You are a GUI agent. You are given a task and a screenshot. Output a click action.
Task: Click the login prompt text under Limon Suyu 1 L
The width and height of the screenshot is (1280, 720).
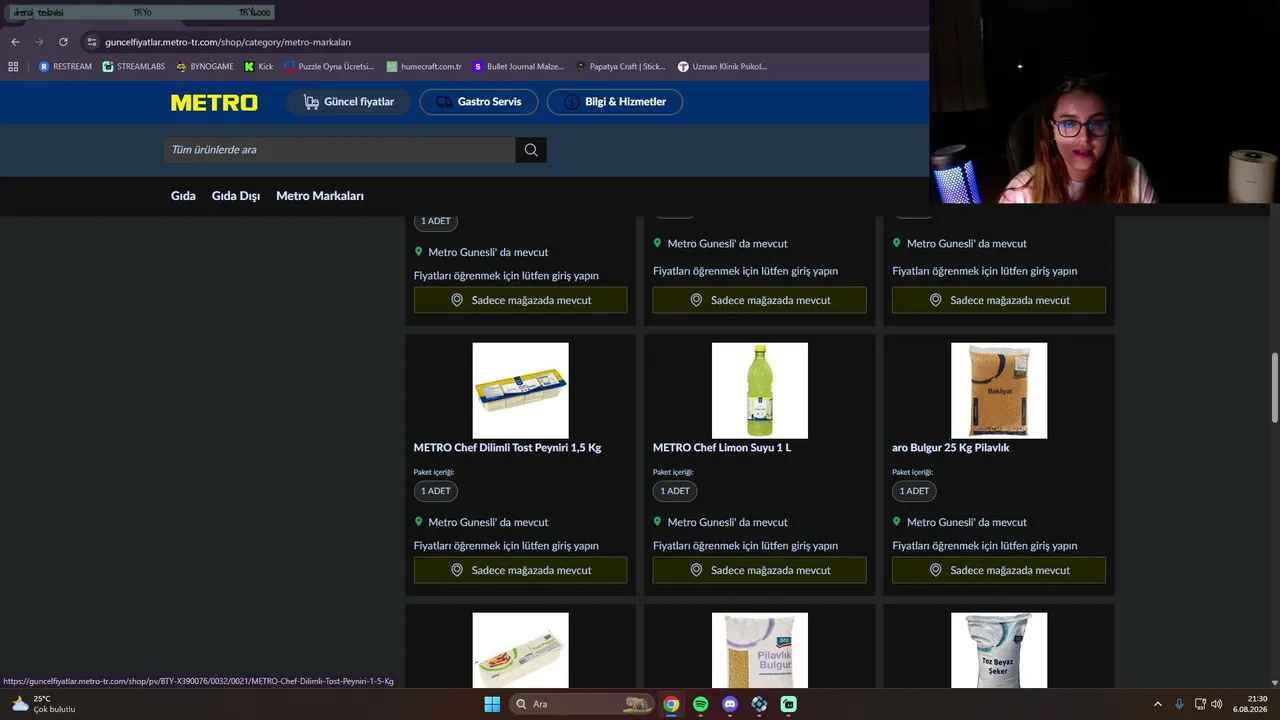click(745, 546)
